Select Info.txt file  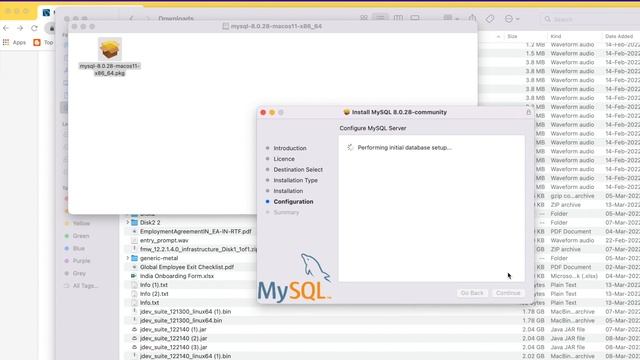149,302
